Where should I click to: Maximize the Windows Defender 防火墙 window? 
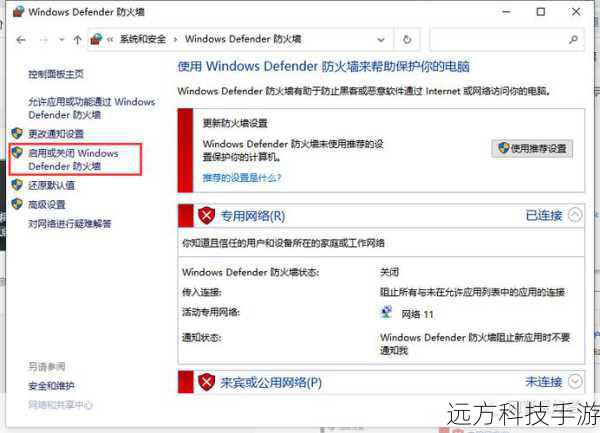tap(541, 12)
